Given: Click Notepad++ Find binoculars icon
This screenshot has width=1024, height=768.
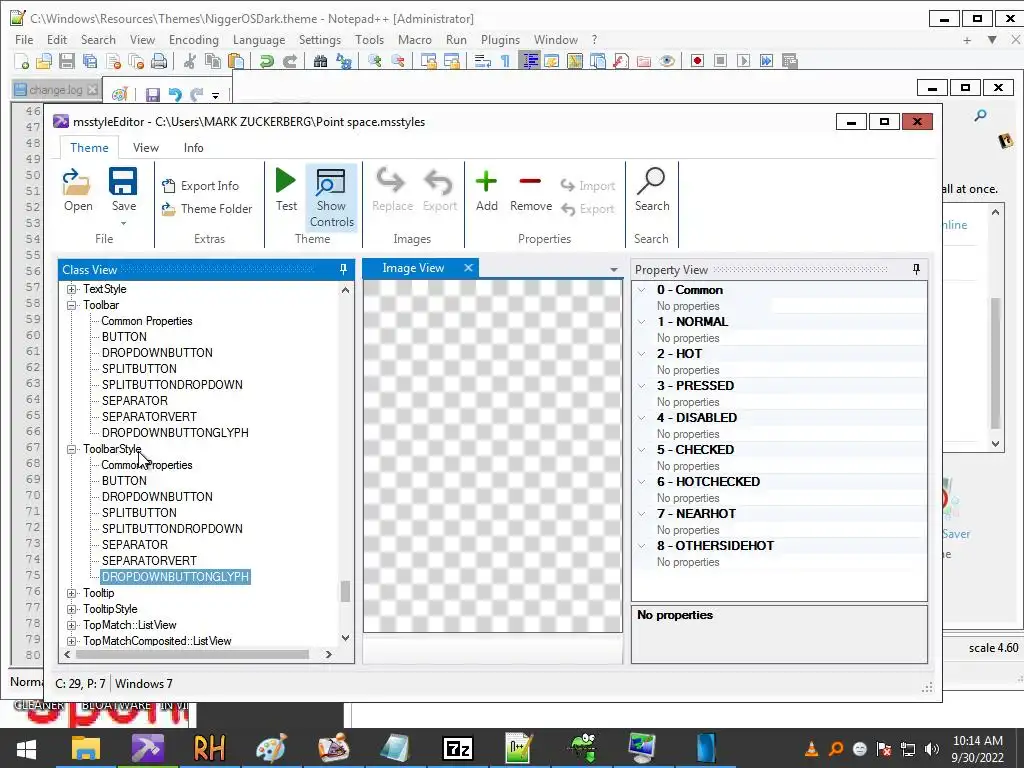Looking at the screenshot, I should [x=320, y=61].
